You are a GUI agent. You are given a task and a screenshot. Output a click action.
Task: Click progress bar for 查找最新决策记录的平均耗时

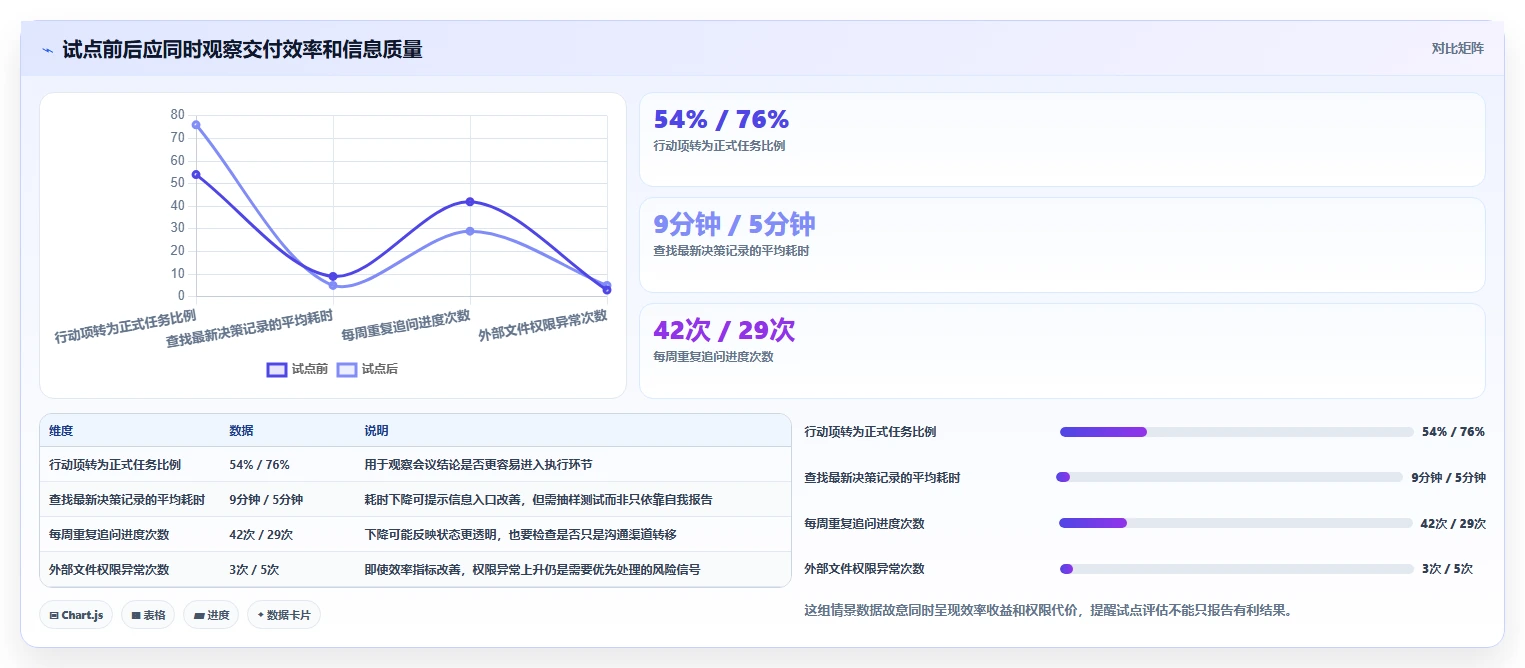pyautogui.click(x=1230, y=477)
